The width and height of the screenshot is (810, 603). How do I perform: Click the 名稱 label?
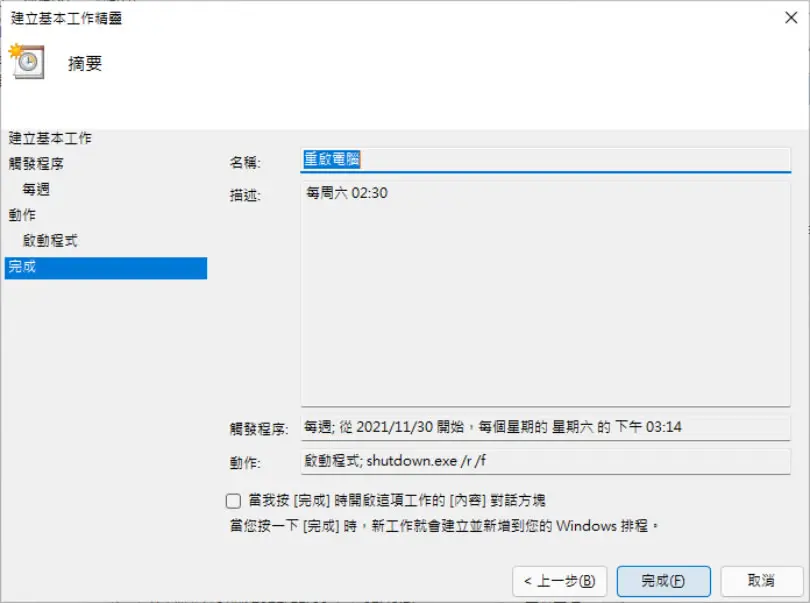click(x=245, y=162)
